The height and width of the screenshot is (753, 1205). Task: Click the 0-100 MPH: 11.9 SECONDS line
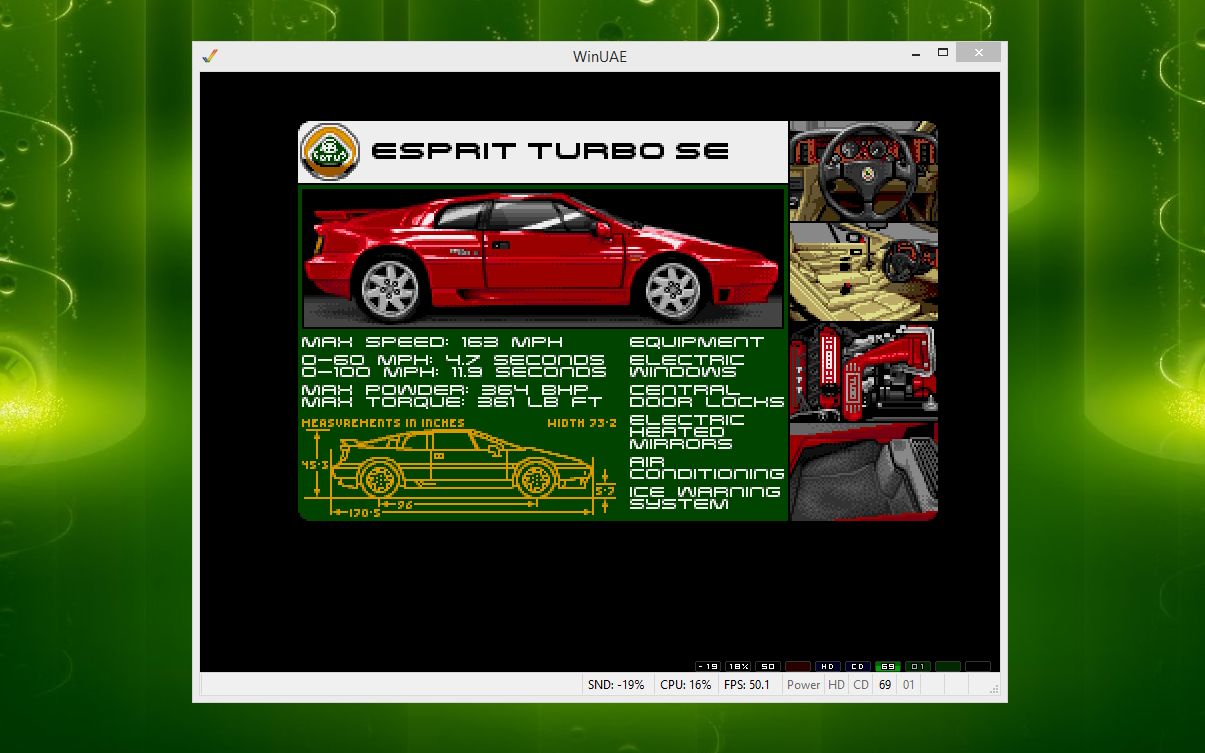(x=453, y=371)
